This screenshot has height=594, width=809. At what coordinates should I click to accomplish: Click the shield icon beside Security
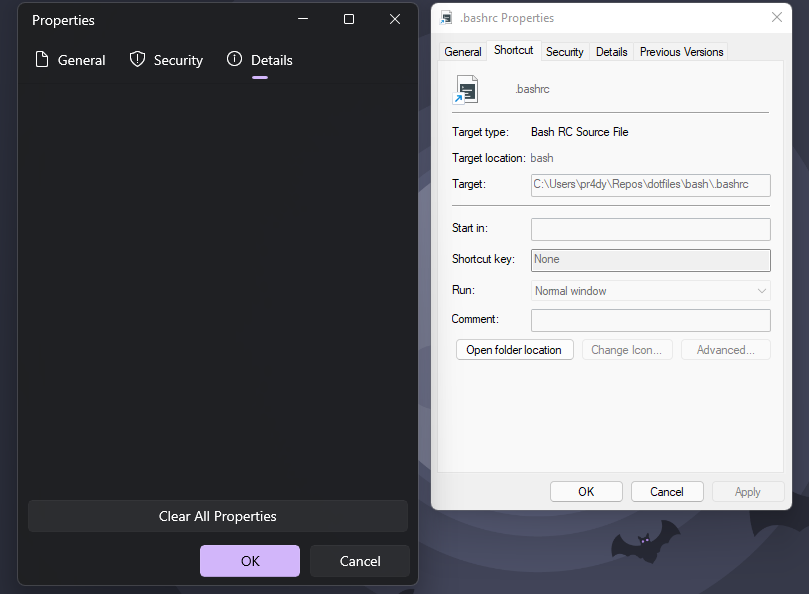(137, 59)
